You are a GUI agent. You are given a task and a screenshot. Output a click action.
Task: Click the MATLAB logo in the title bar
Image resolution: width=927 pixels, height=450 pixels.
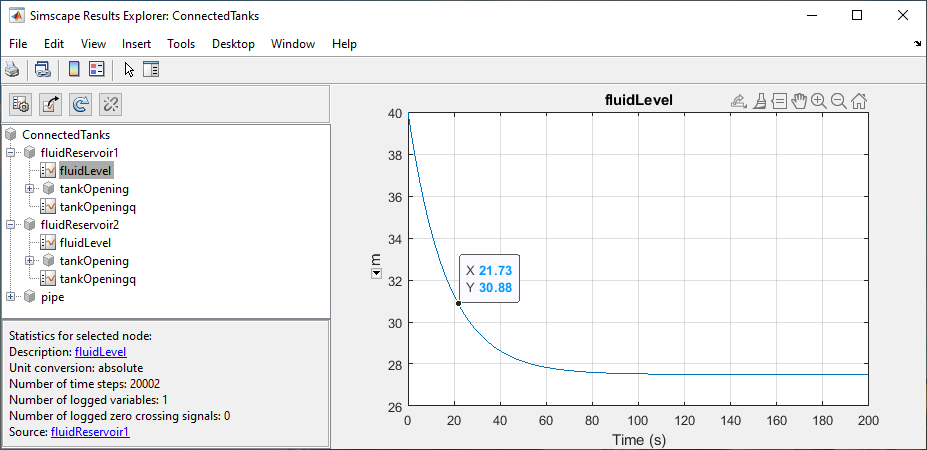(x=16, y=16)
